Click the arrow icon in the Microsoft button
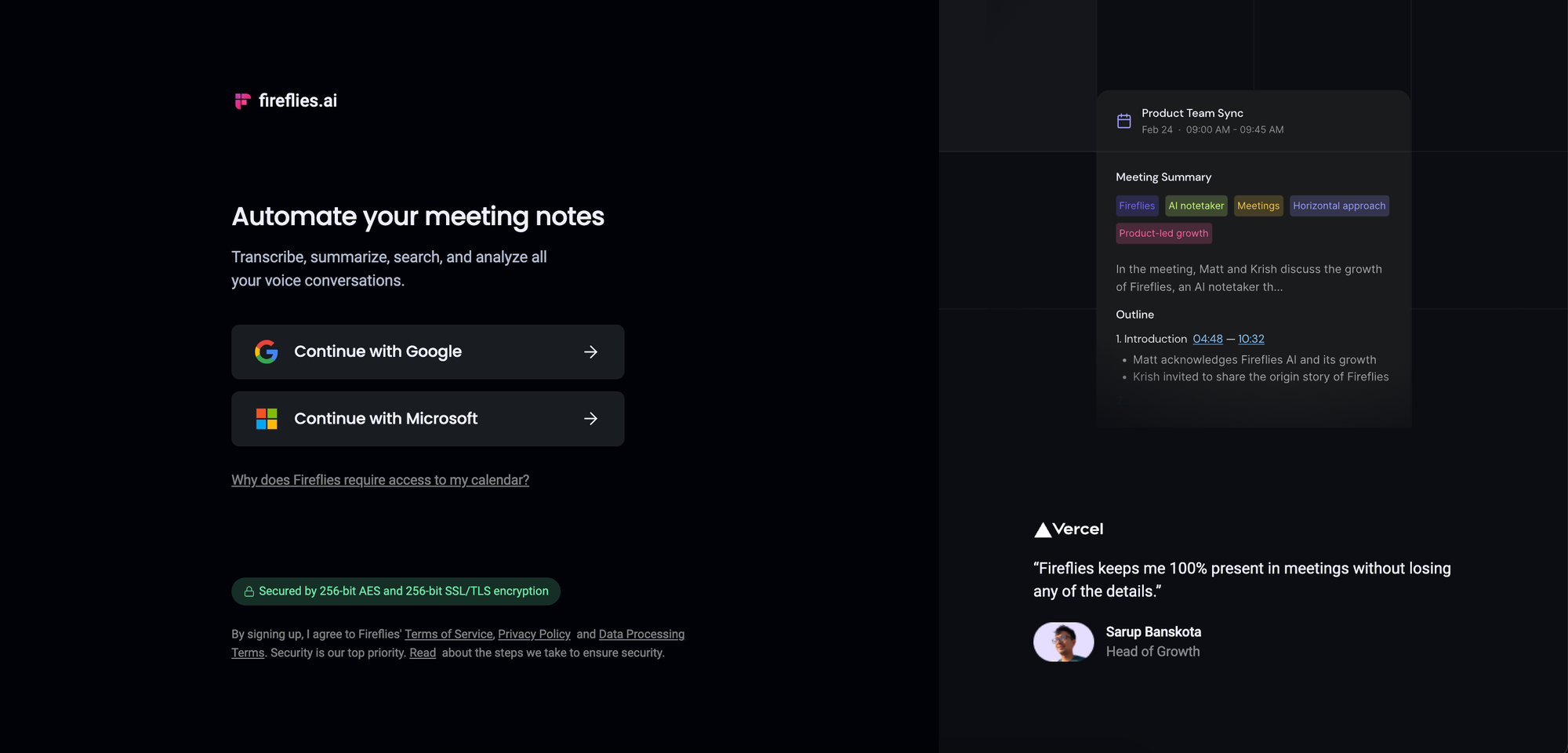 pos(590,418)
